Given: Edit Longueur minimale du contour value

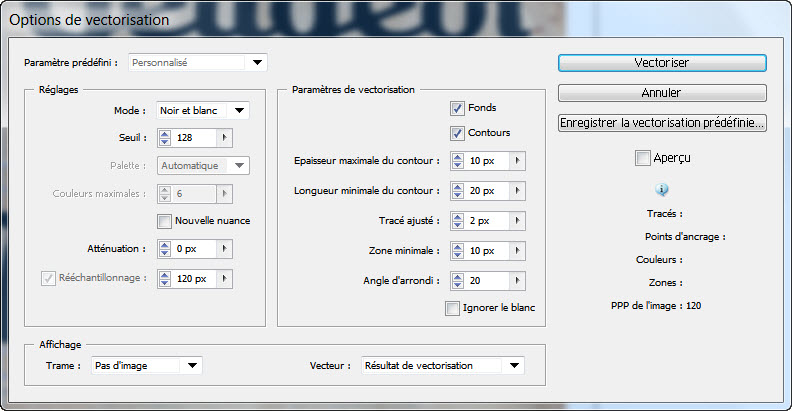Looking at the screenshot, I should (x=487, y=191).
